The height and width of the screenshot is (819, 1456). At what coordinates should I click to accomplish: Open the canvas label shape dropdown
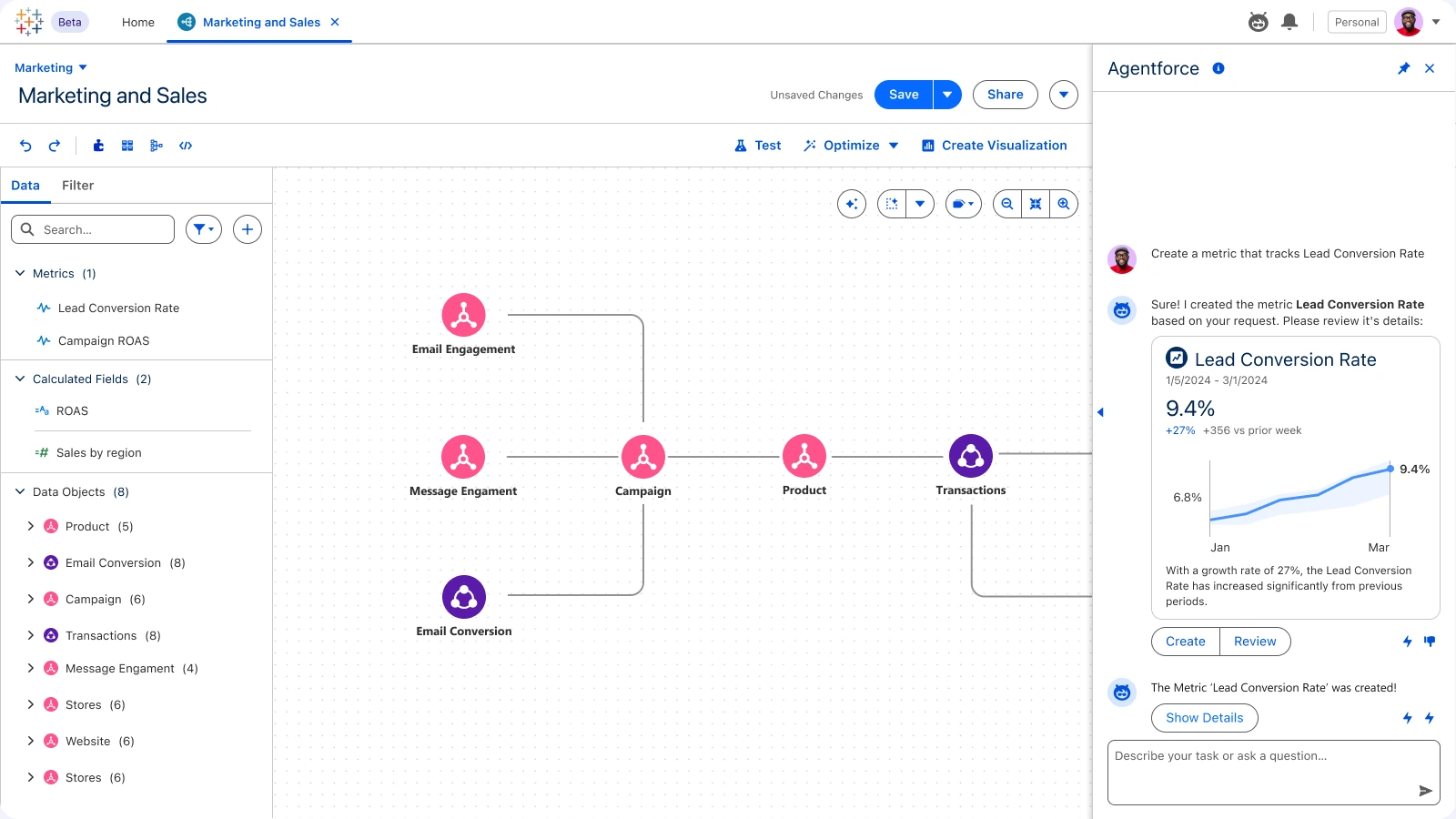click(964, 204)
